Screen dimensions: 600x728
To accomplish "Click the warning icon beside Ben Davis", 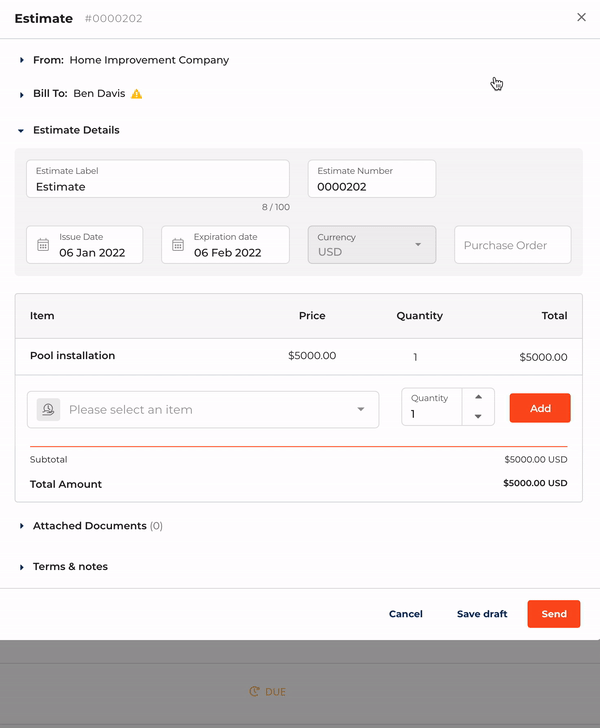I will (x=136, y=94).
